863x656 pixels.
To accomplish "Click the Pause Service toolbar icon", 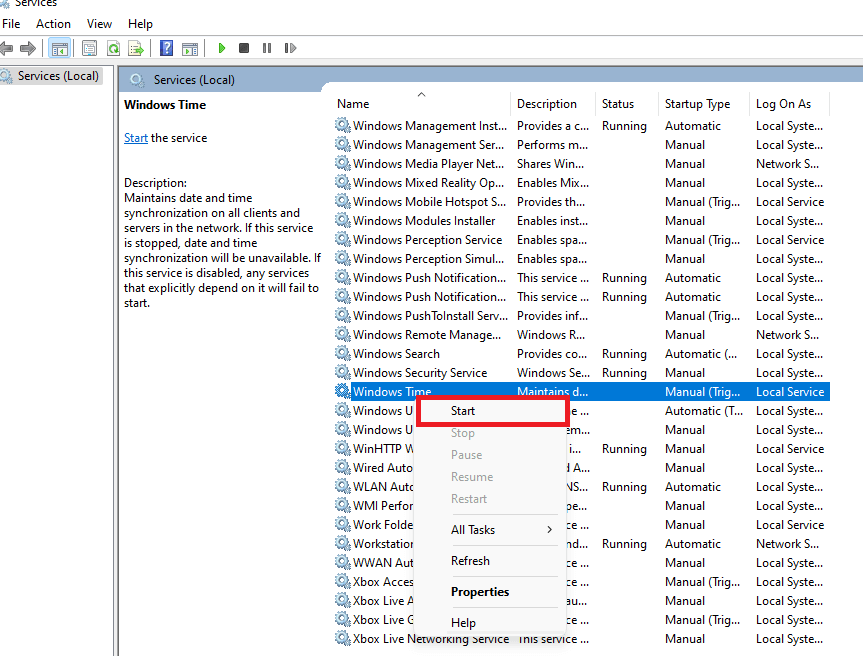I will click(x=267, y=48).
